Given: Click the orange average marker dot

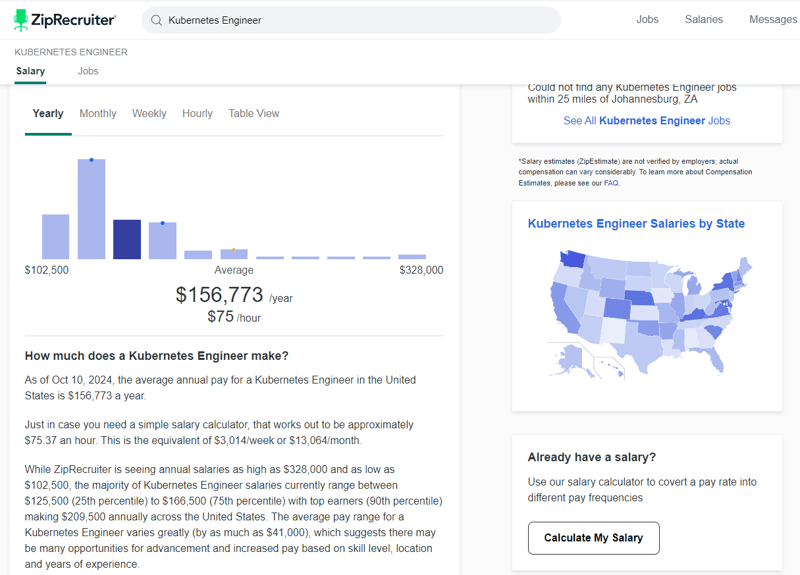Looking at the screenshot, I should tap(234, 250).
